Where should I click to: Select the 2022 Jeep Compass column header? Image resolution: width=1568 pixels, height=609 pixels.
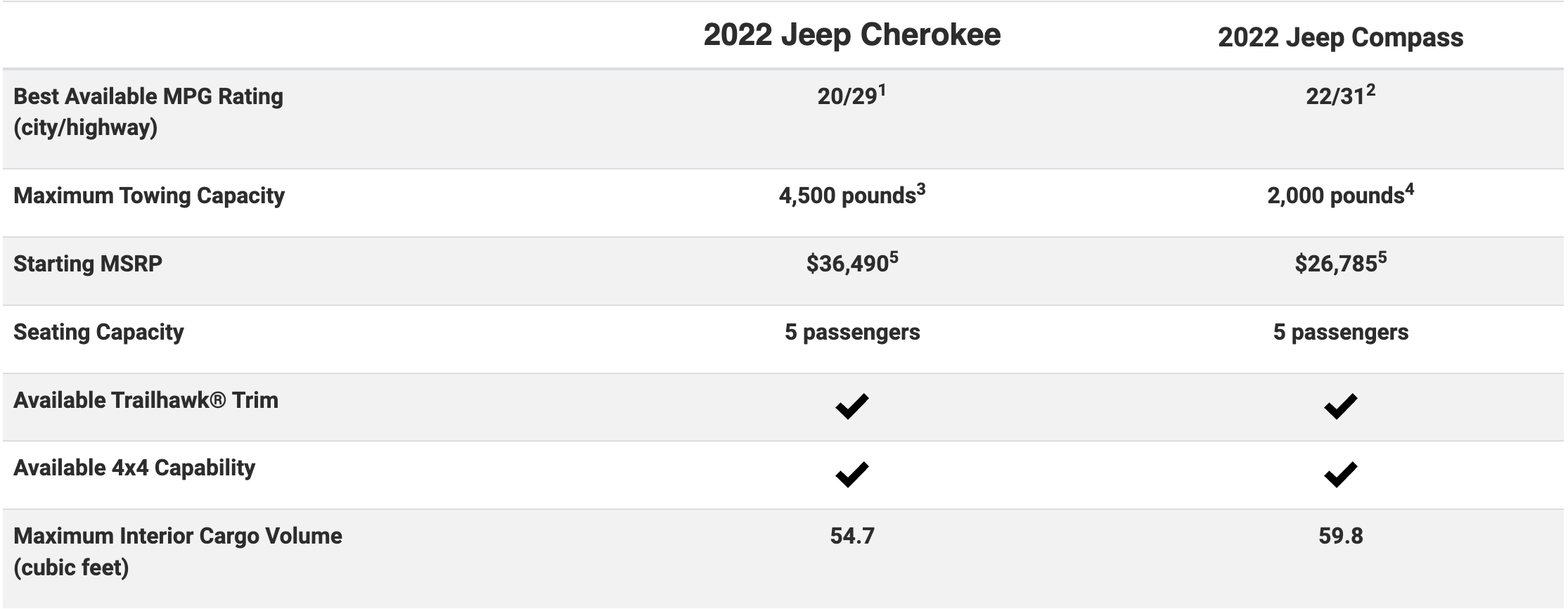1340,37
